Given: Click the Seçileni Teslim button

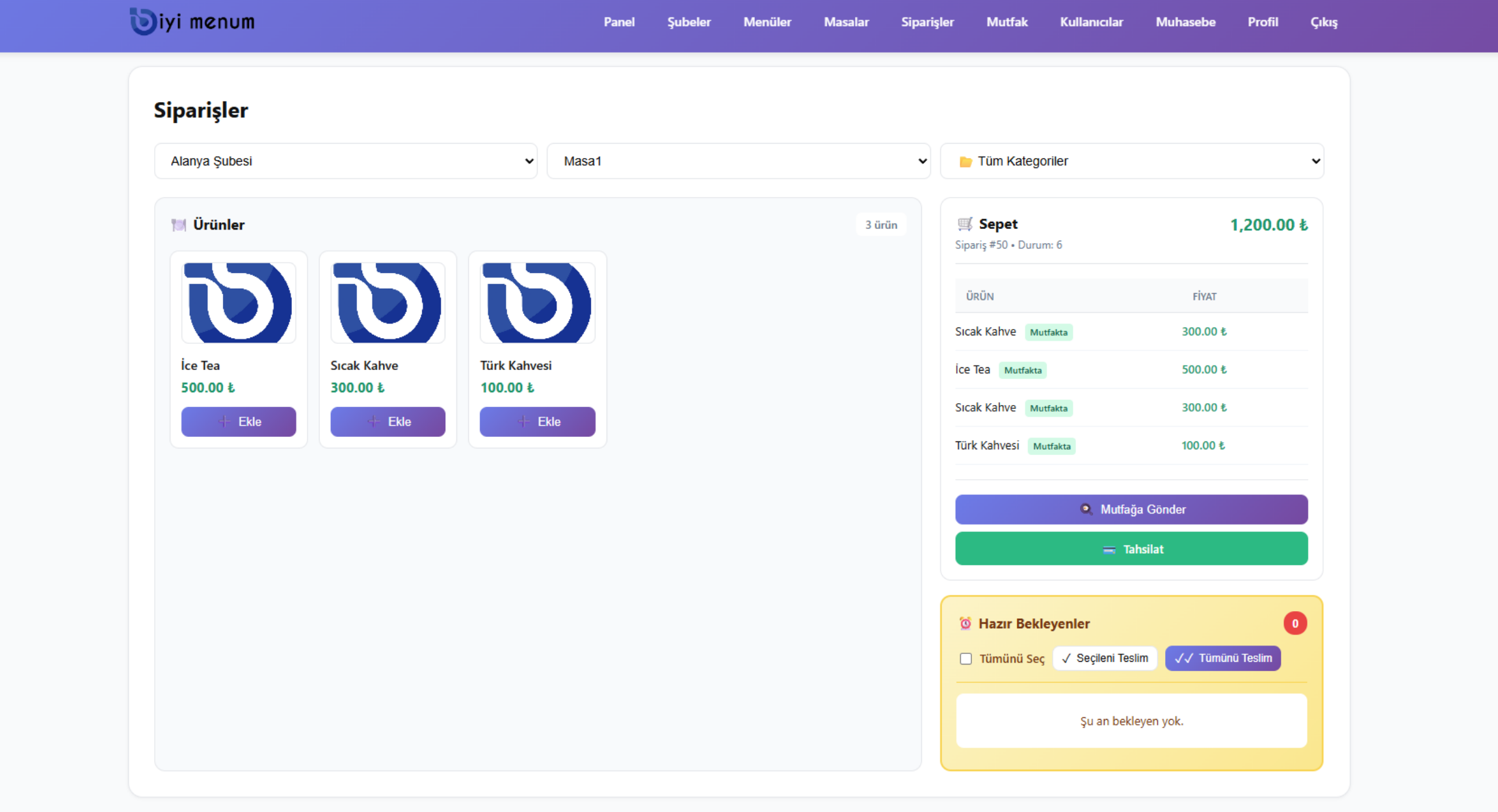Looking at the screenshot, I should (x=1104, y=658).
